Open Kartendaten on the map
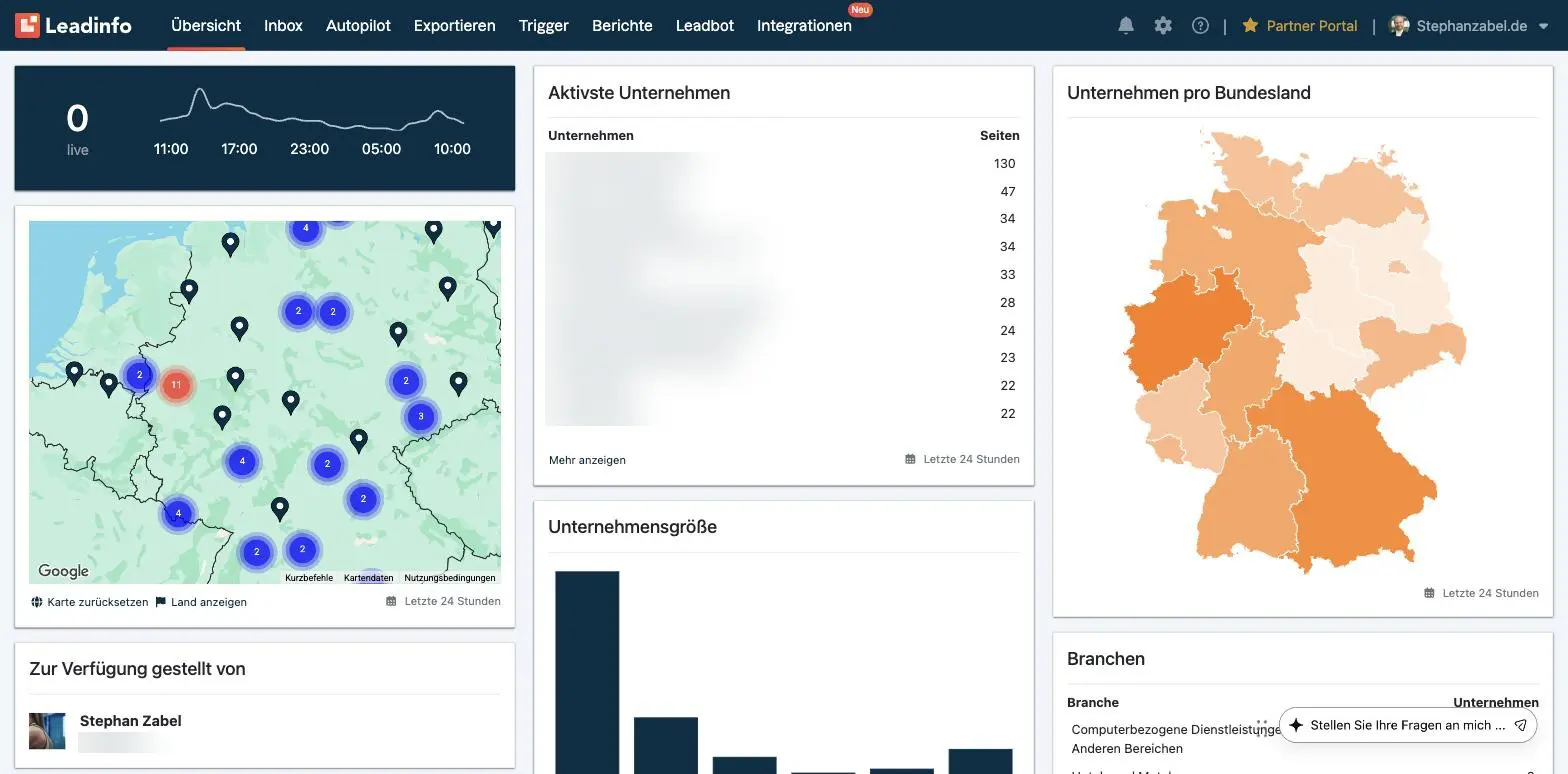The height and width of the screenshot is (774, 1568). (368, 578)
